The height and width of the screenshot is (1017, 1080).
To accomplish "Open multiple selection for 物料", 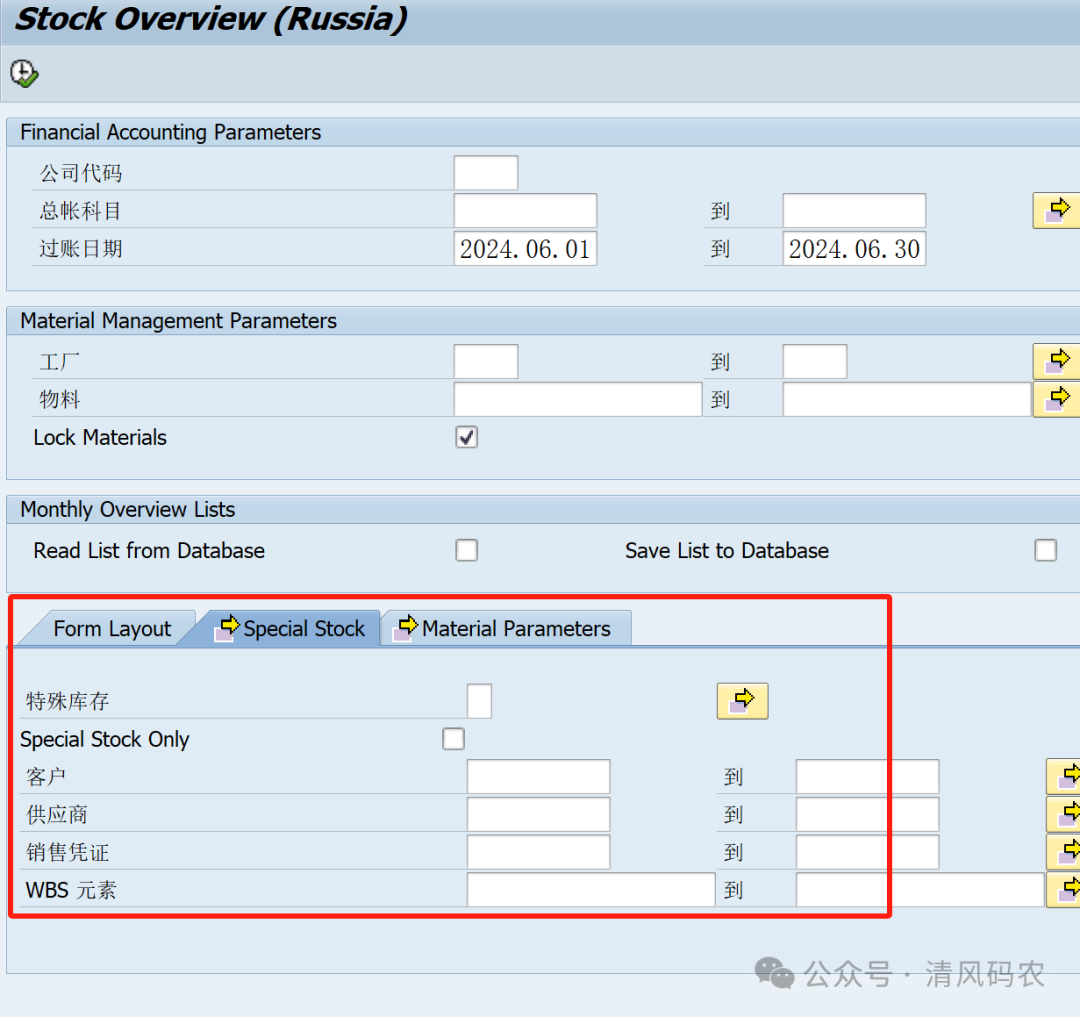I will click(1056, 399).
